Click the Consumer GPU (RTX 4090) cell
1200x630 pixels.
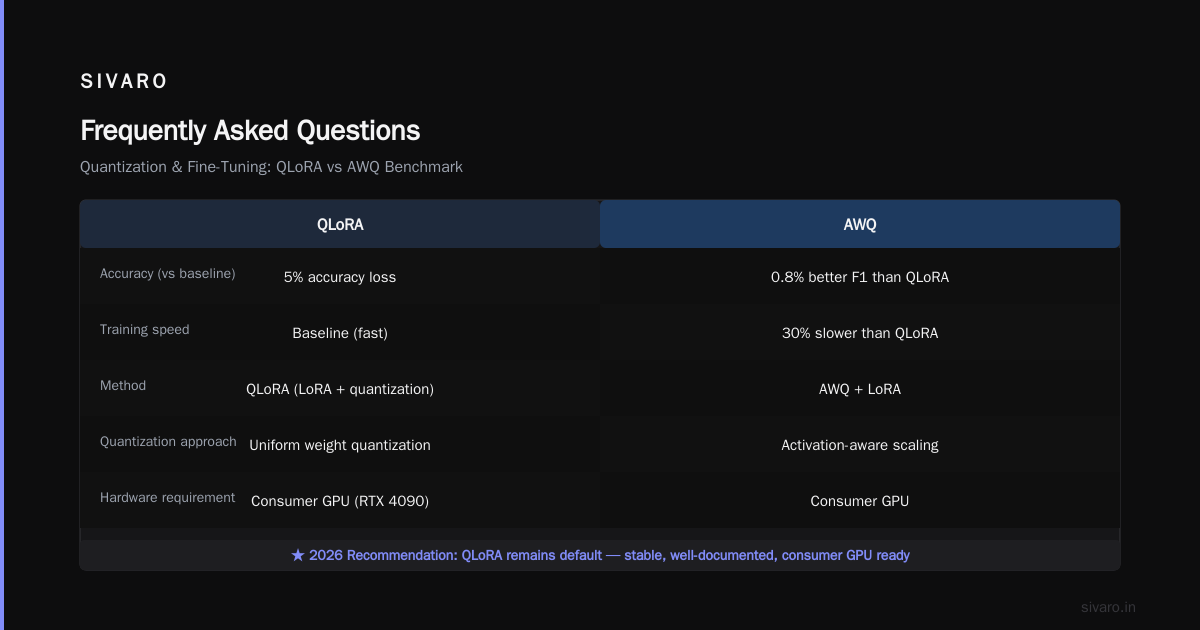(340, 501)
